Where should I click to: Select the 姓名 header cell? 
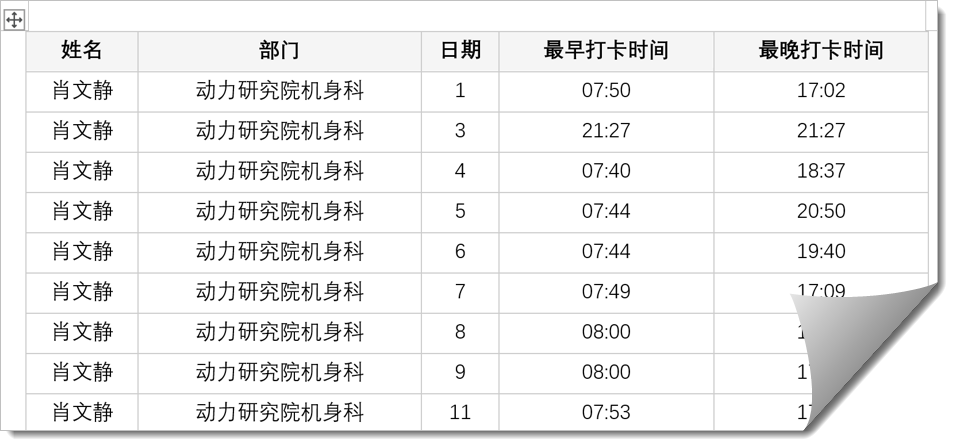click(82, 51)
